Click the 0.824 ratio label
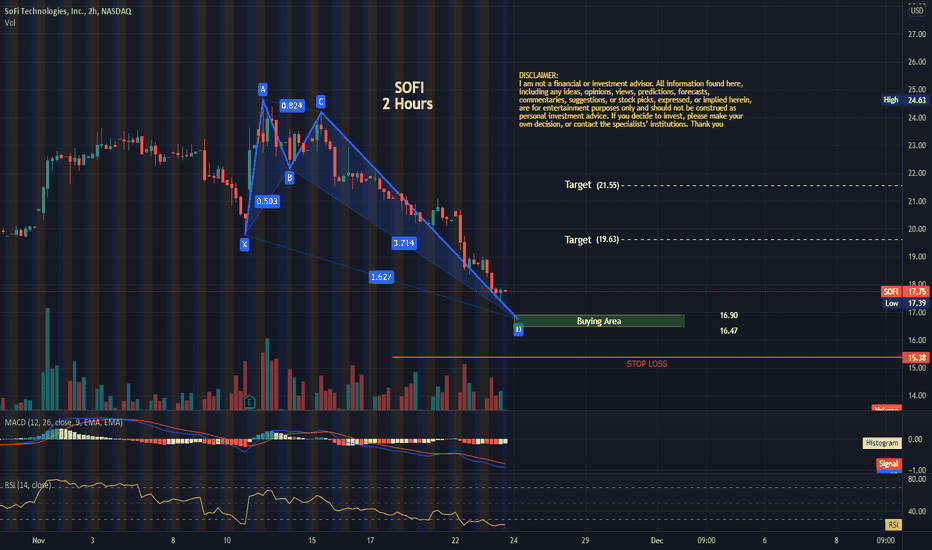Image resolution: width=932 pixels, height=550 pixels. 292,105
